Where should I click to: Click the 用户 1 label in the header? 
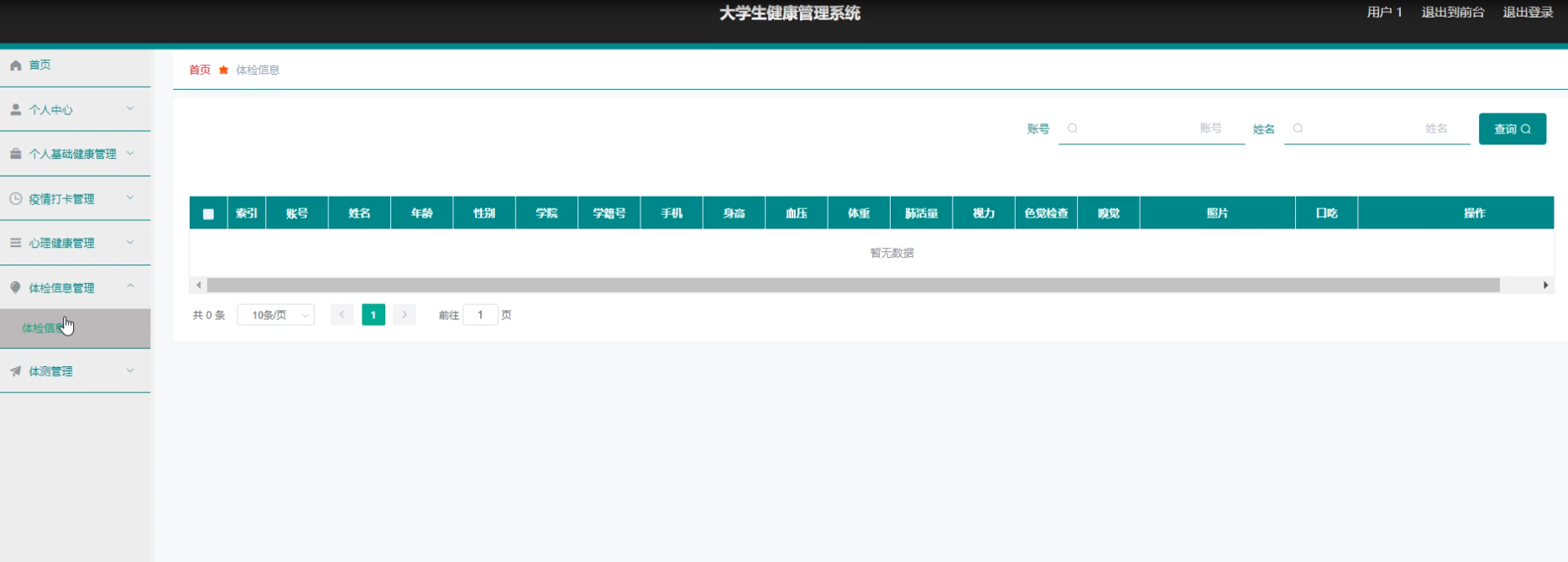click(x=1385, y=12)
